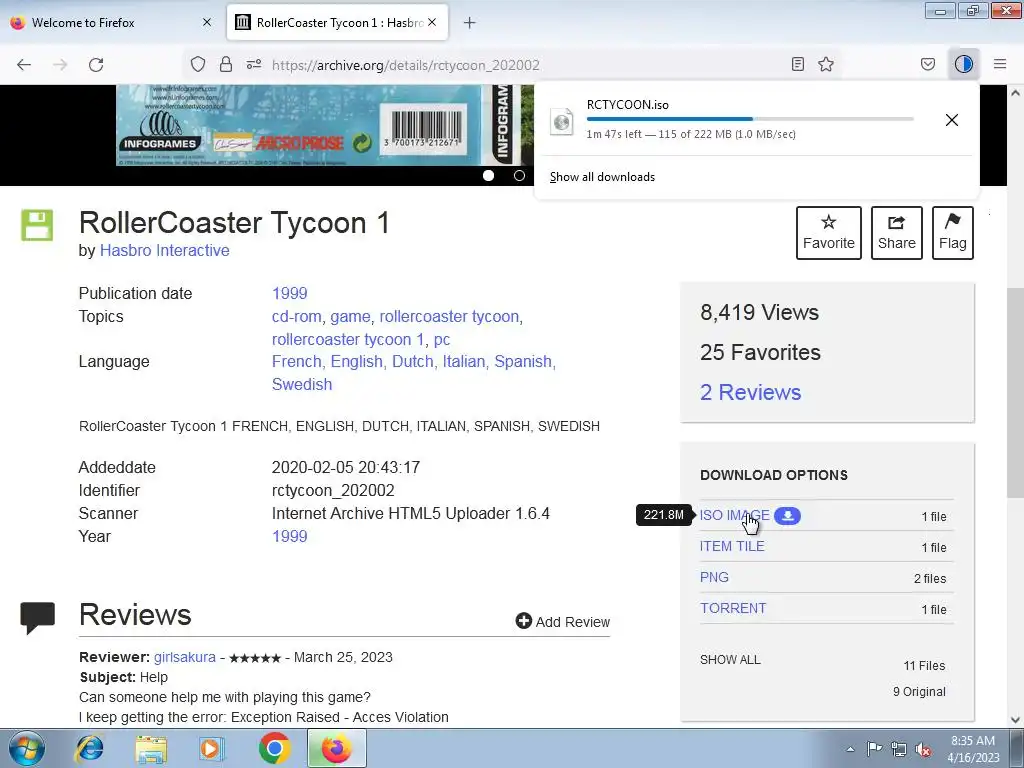Open the 1999 Year link
The width and height of the screenshot is (1024, 768).
289,536
